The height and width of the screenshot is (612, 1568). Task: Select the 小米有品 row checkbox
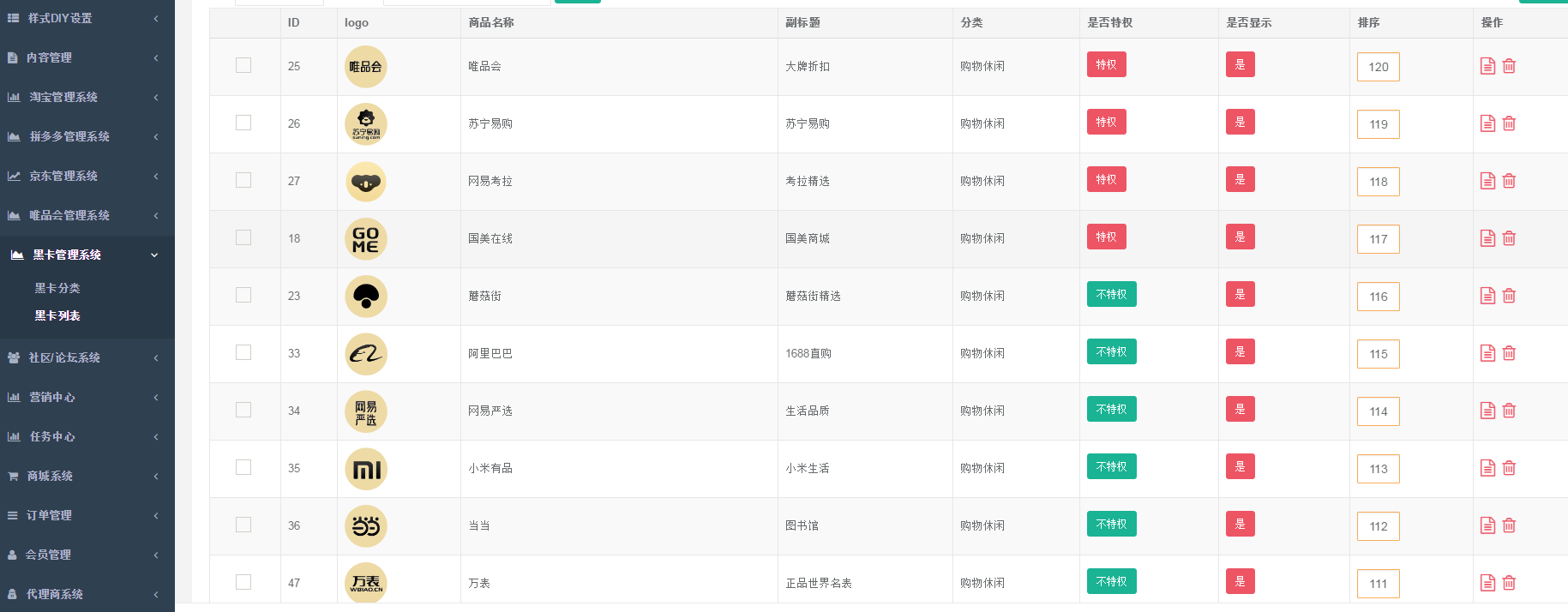[243, 467]
